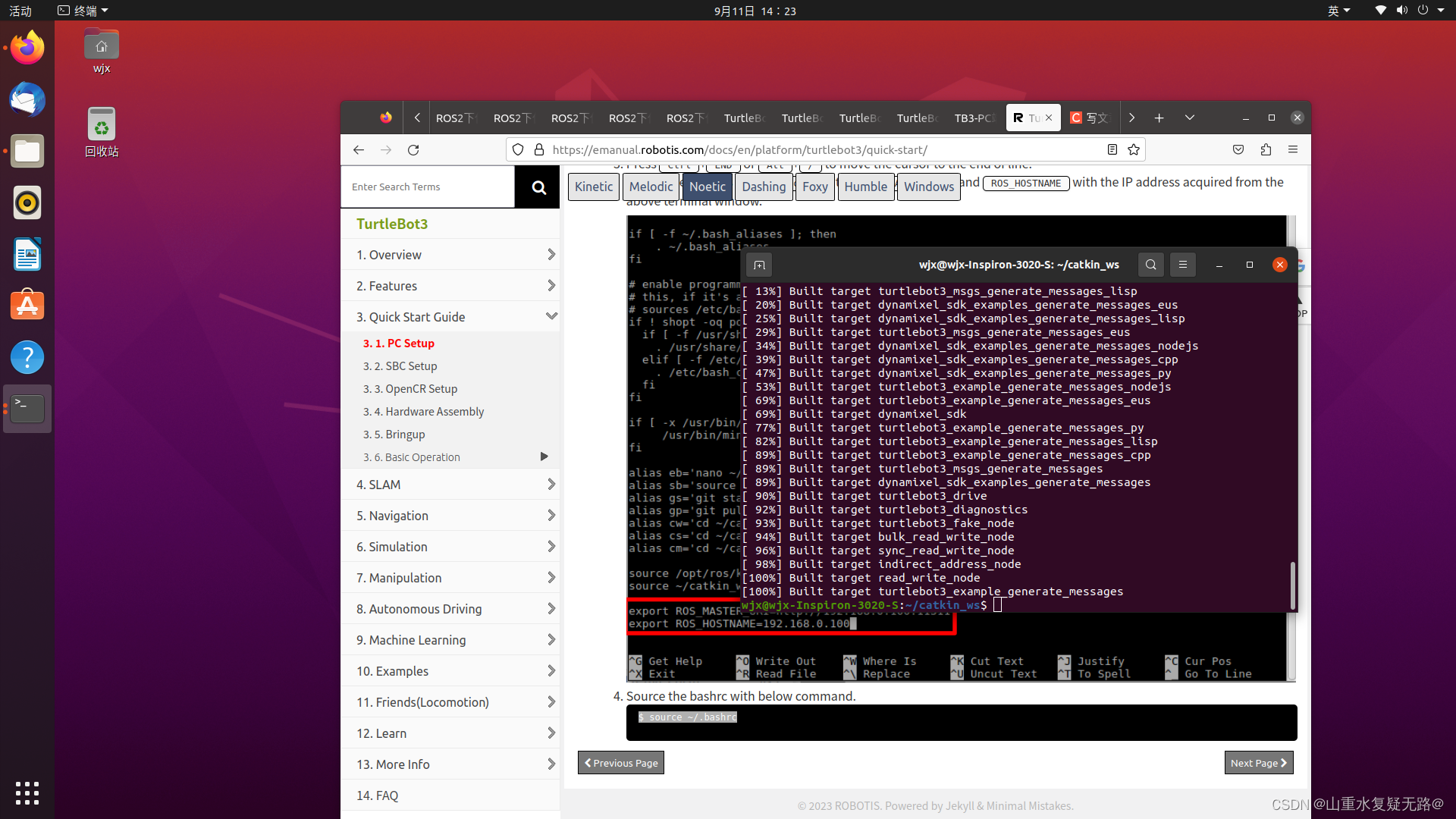Viewport: 1456px width, 819px height.
Task: Select the Humble ROS version tab
Action: tap(865, 187)
